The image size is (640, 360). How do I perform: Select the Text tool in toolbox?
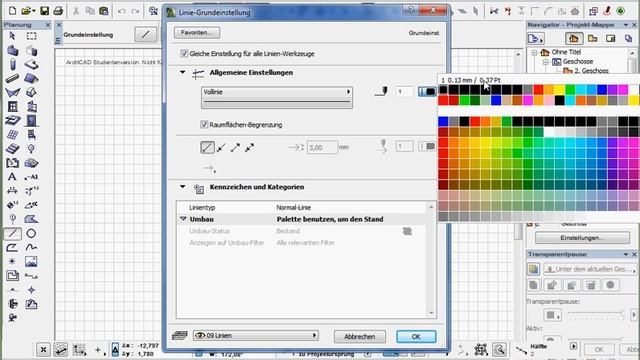click(12, 177)
